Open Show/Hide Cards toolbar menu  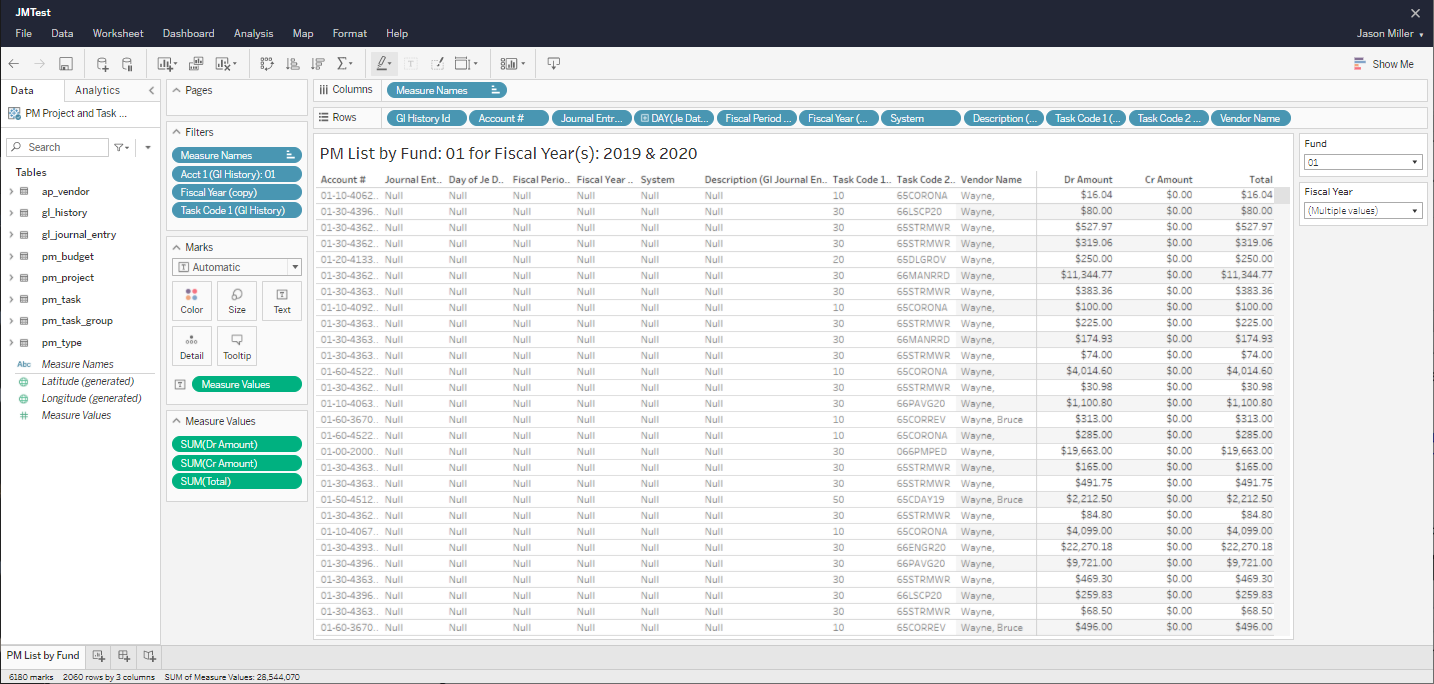click(513, 64)
